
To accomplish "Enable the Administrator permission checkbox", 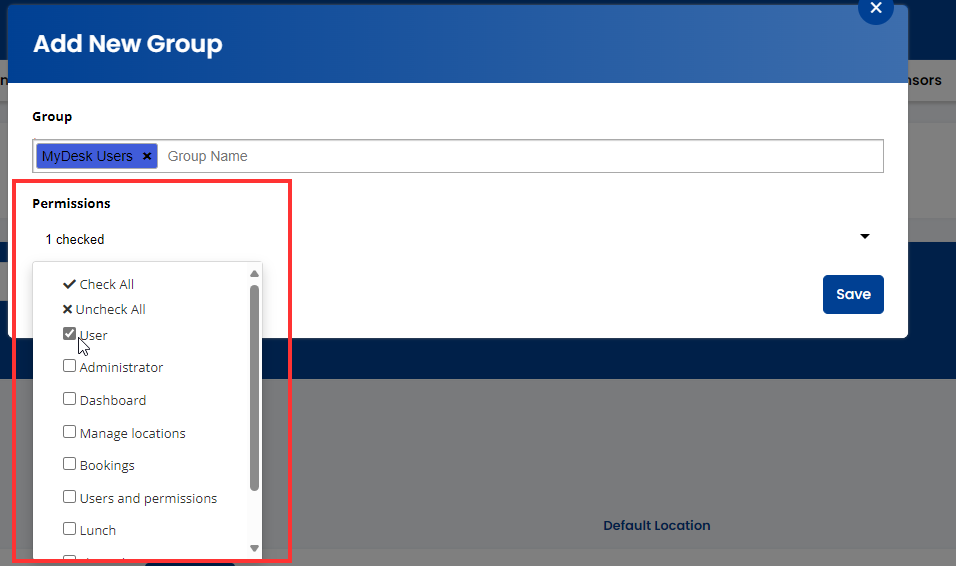I will tap(70, 366).
